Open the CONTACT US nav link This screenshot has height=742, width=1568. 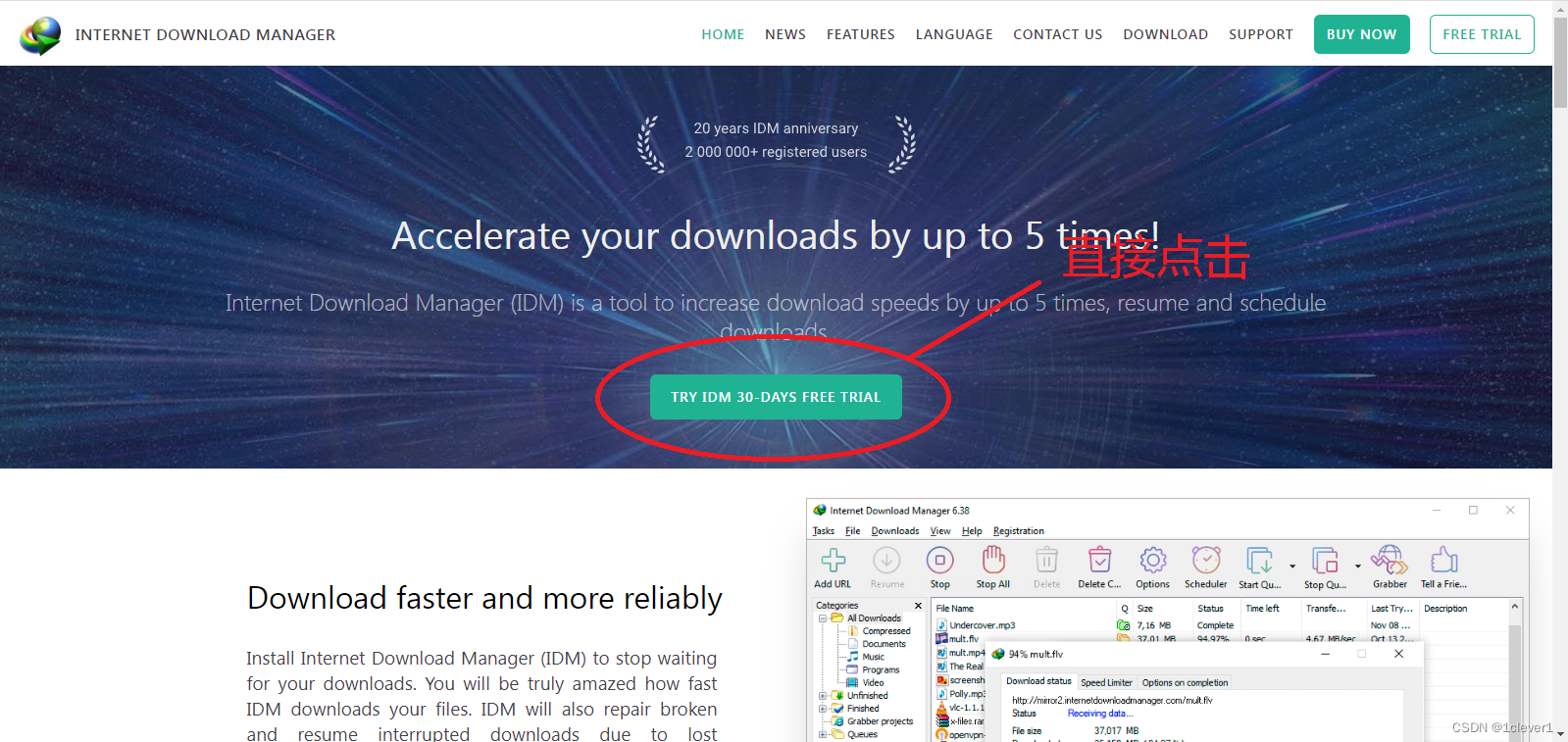pos(1058,34)
